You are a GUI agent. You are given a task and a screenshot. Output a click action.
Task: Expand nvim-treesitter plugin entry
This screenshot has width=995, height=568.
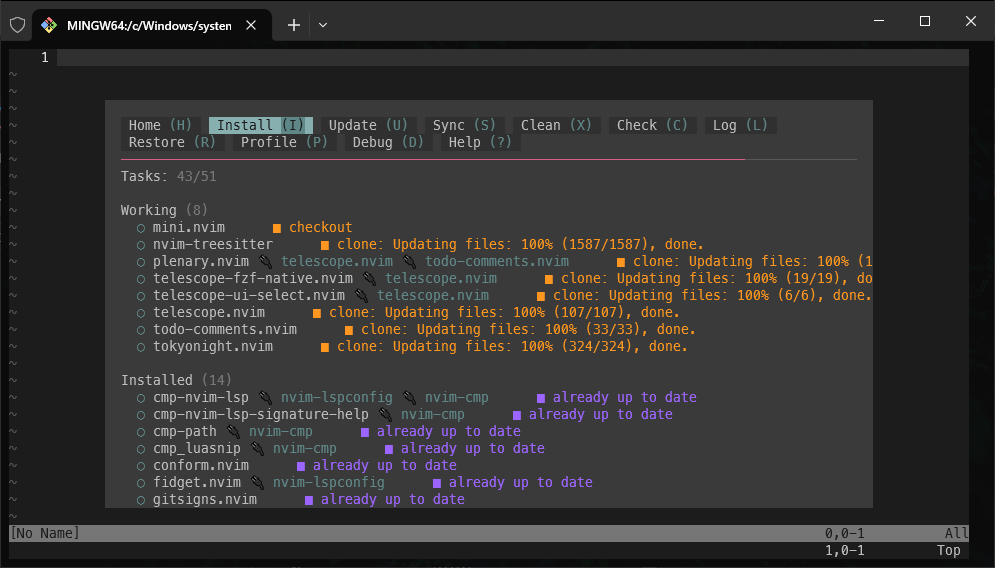click(213, 244)
